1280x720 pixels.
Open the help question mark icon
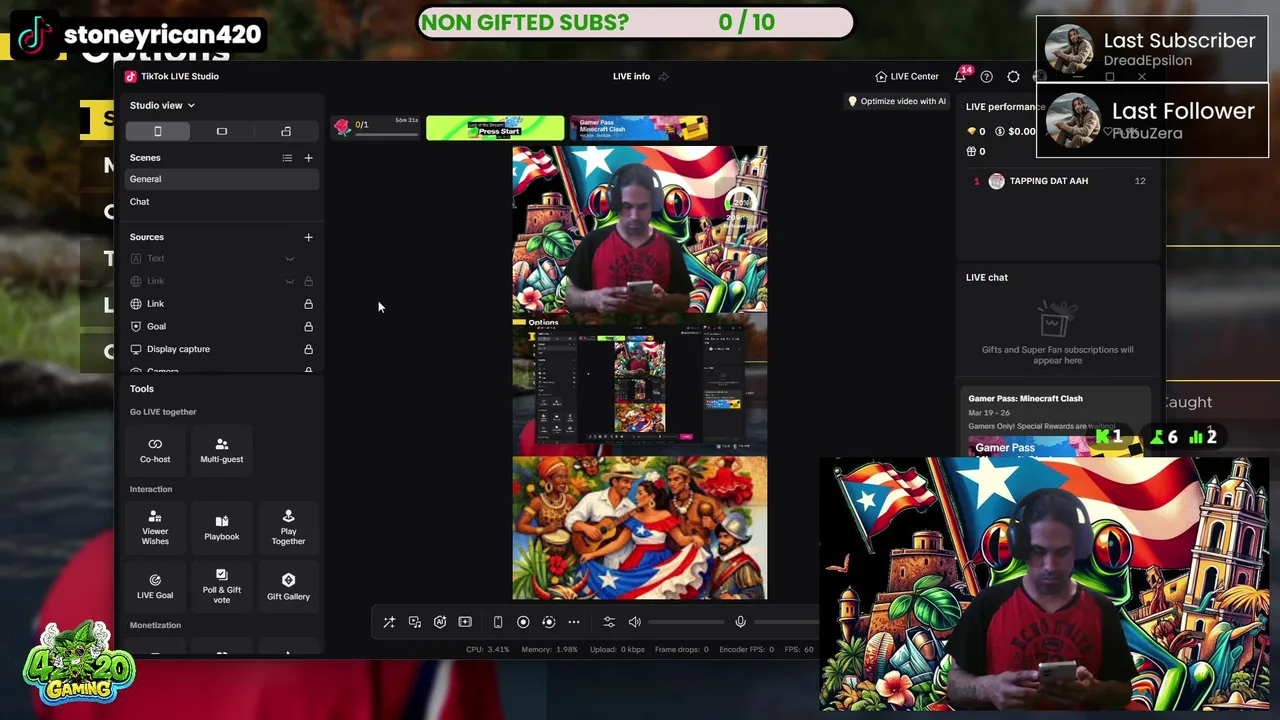coord(987,77)
